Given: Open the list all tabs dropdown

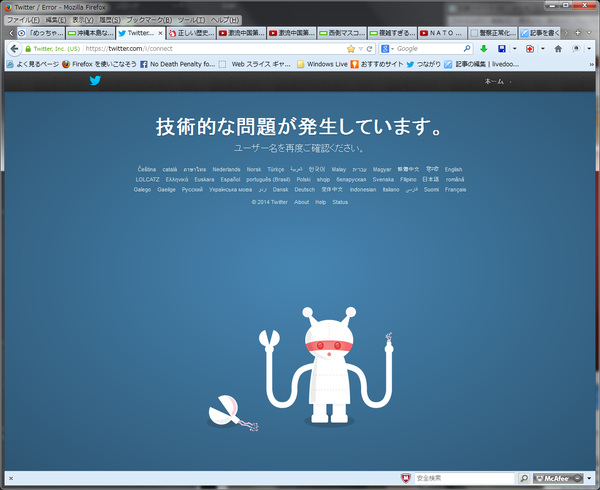Looking at the screenshot, I should (589, 33).
